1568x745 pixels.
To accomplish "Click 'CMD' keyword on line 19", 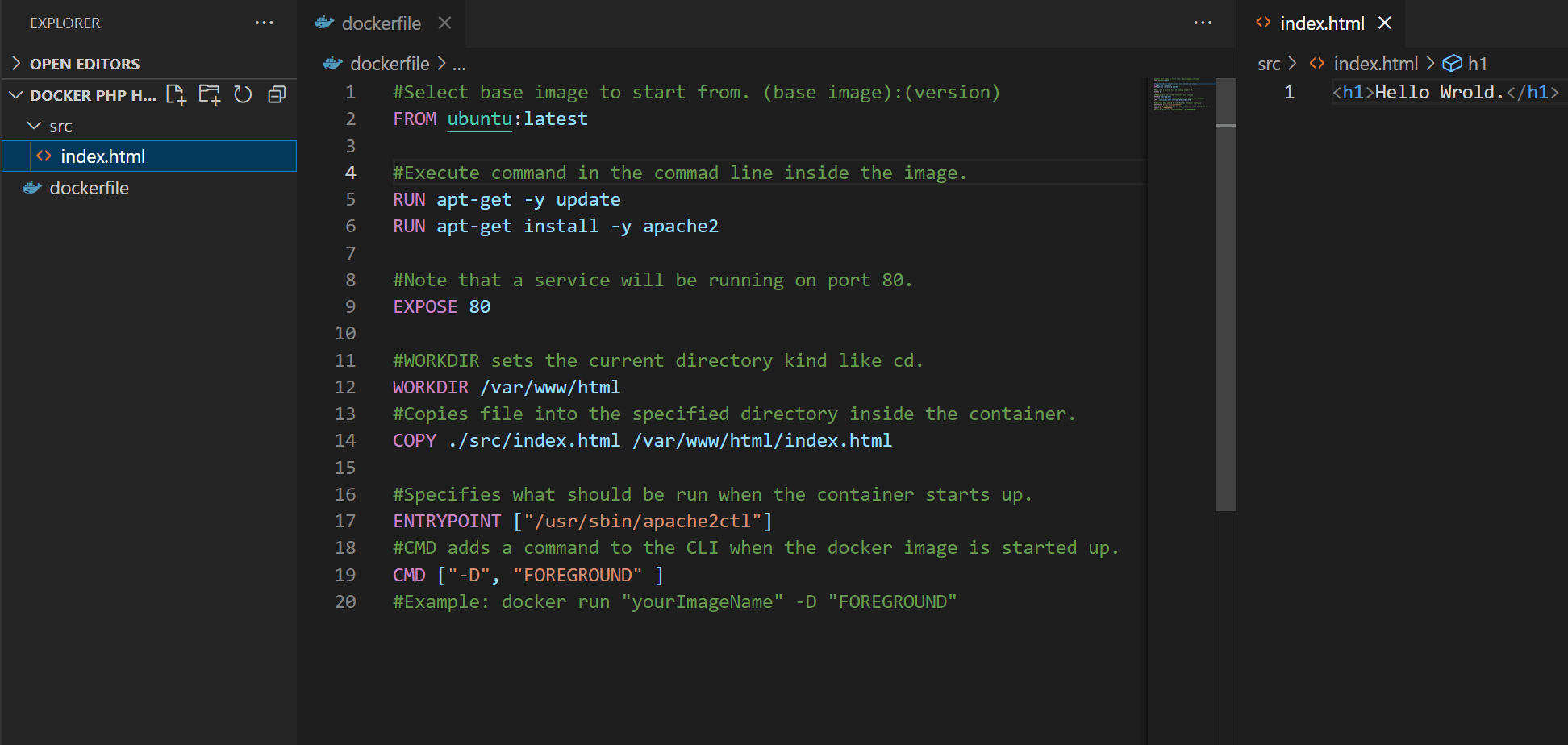I will point(409,575).
